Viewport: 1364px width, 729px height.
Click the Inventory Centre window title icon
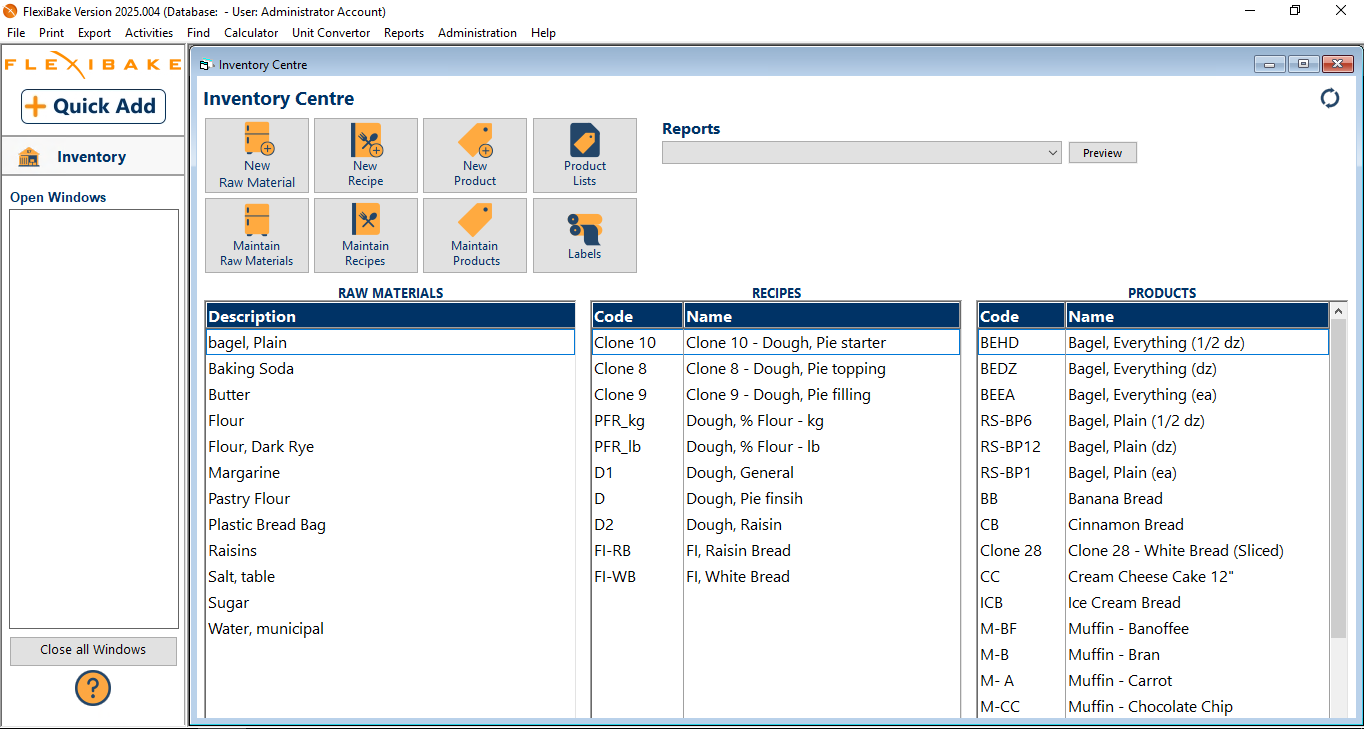(204, 65)
